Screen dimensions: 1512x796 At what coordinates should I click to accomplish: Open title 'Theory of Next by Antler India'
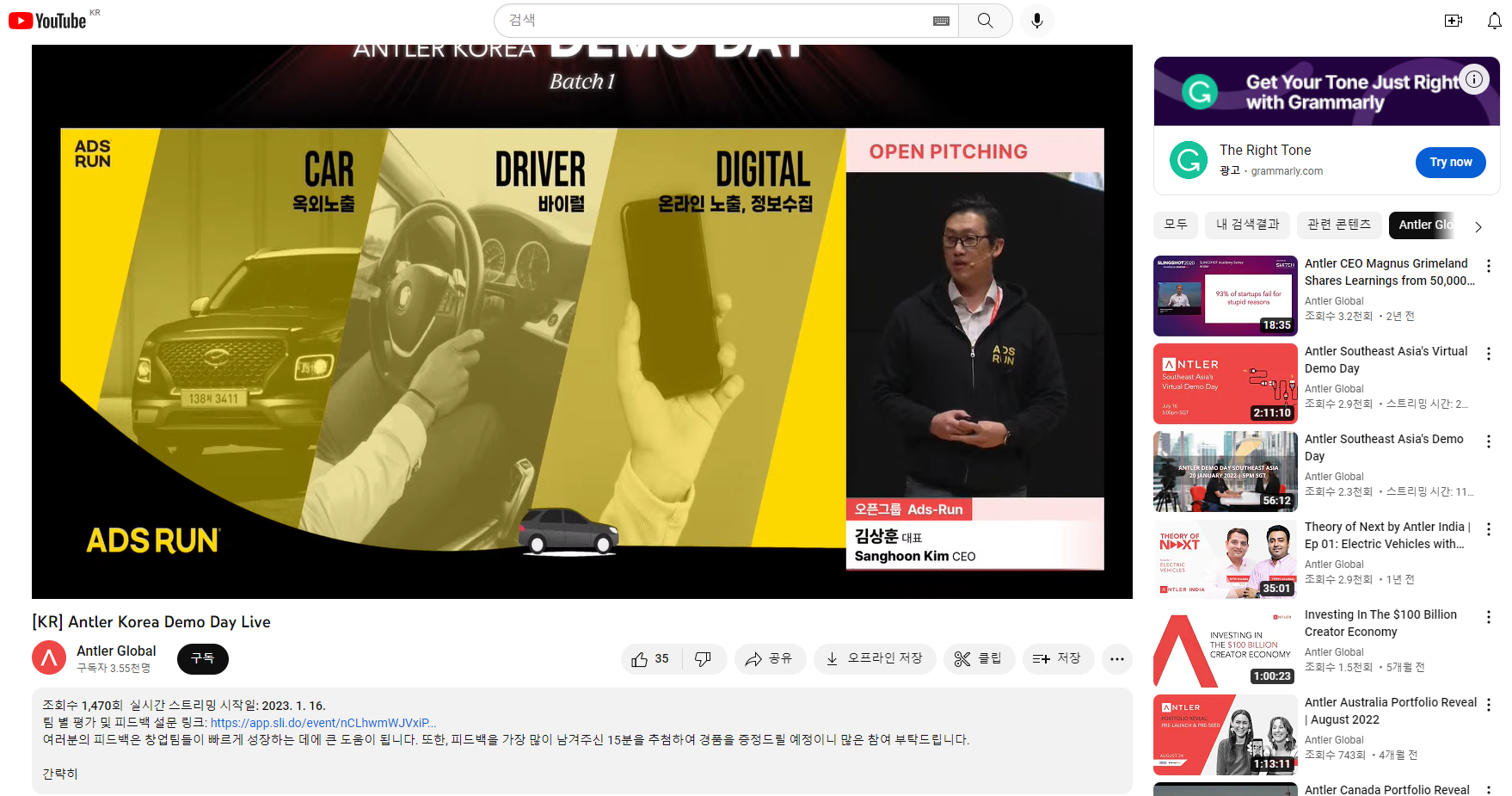point(1388,535)
